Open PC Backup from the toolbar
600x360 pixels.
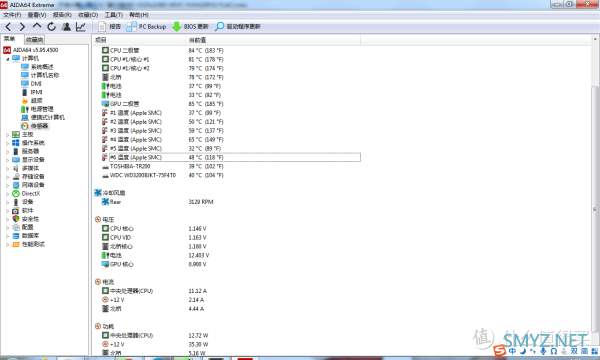point(147,26)
